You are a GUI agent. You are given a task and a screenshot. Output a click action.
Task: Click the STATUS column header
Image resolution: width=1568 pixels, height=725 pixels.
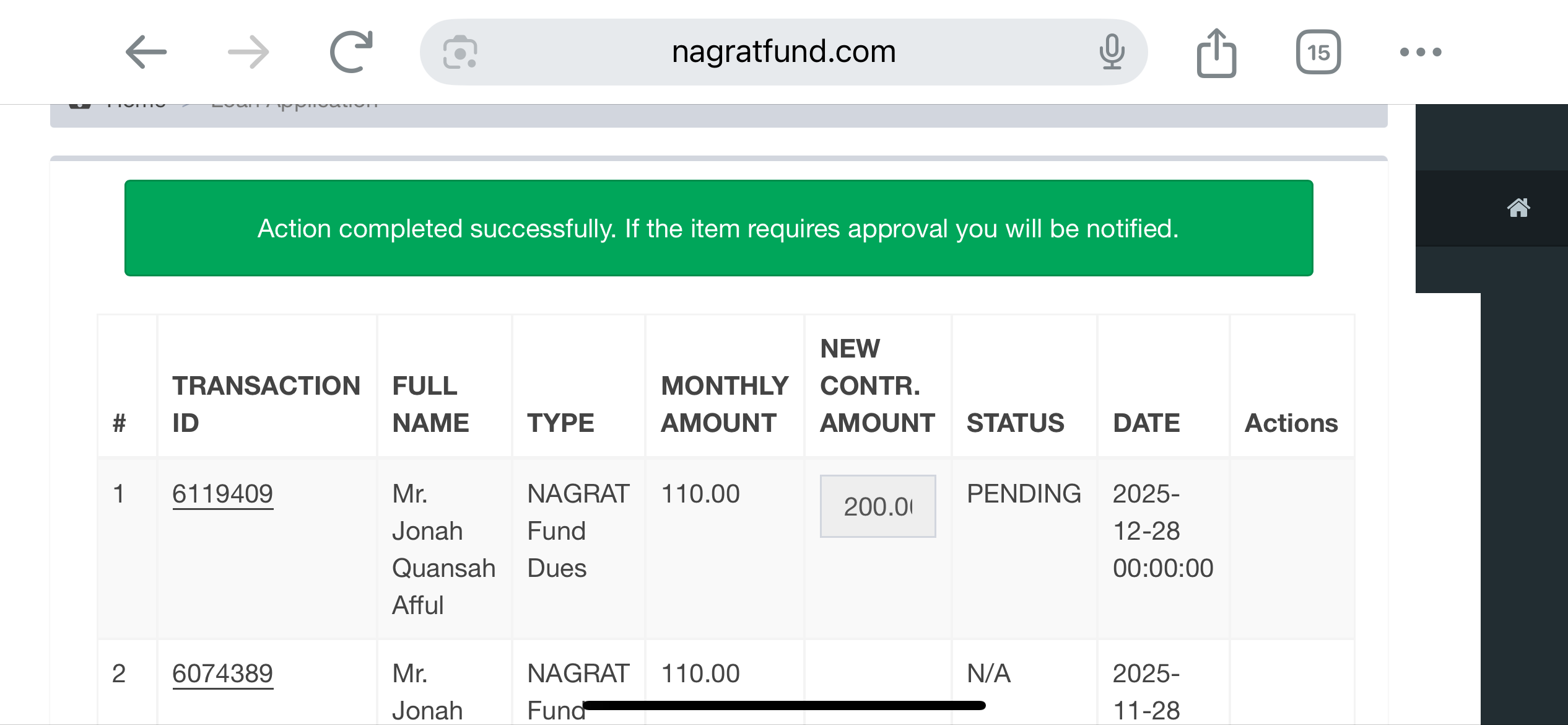click(1015, 423)
